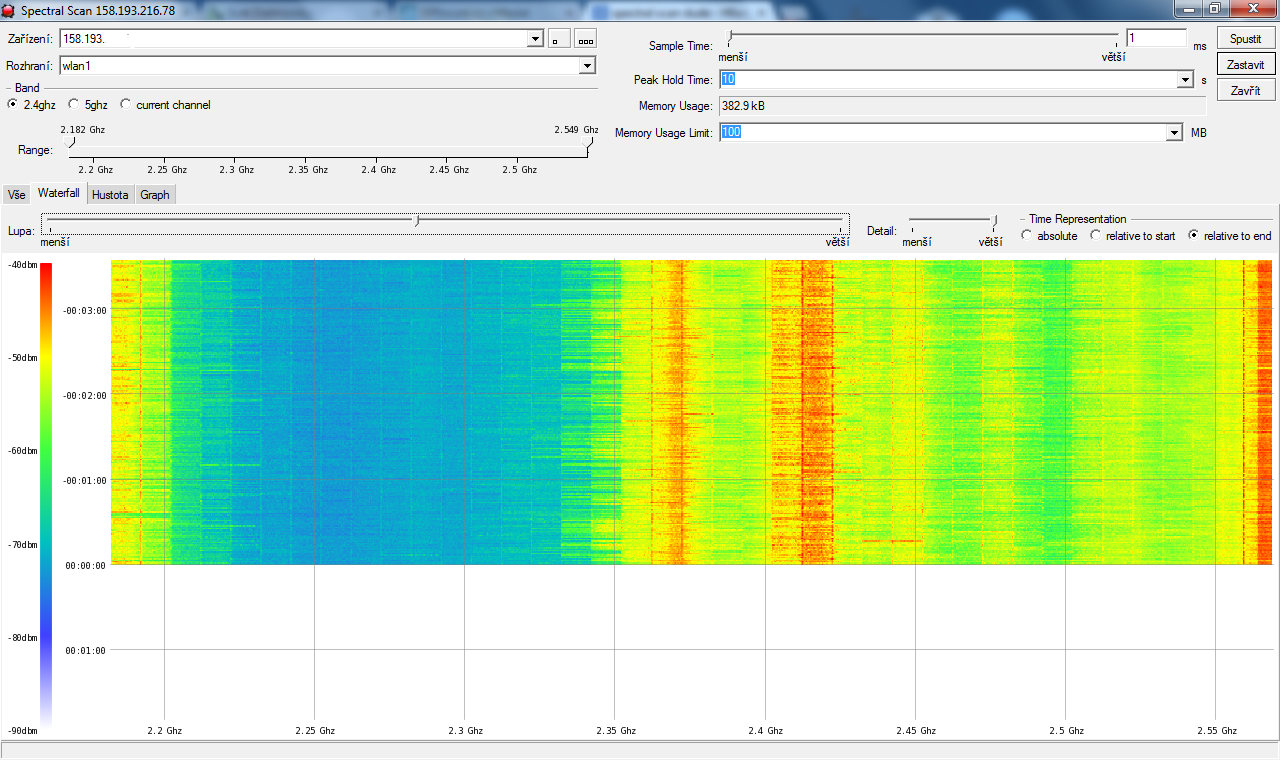Select the 2.4ghz band radio button
Screen dimensions: 1280x760
12,104
